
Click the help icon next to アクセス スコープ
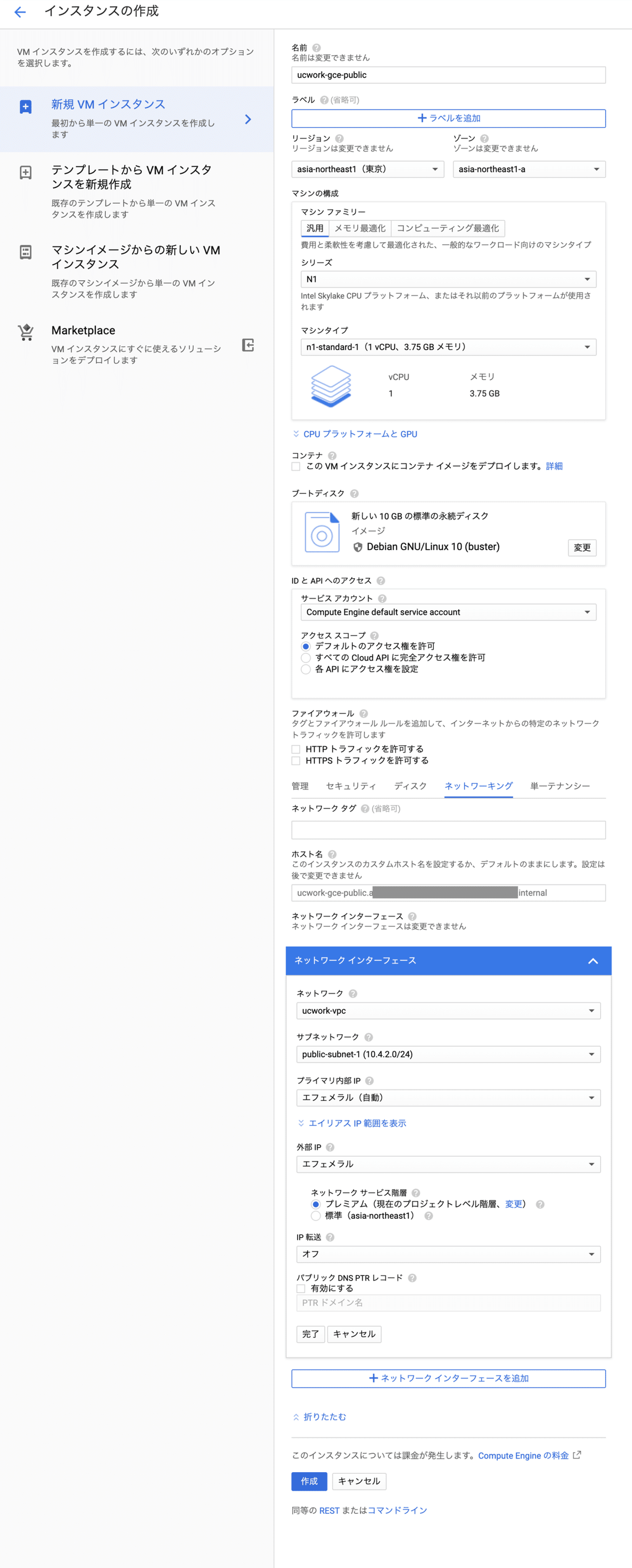[374, 636]
